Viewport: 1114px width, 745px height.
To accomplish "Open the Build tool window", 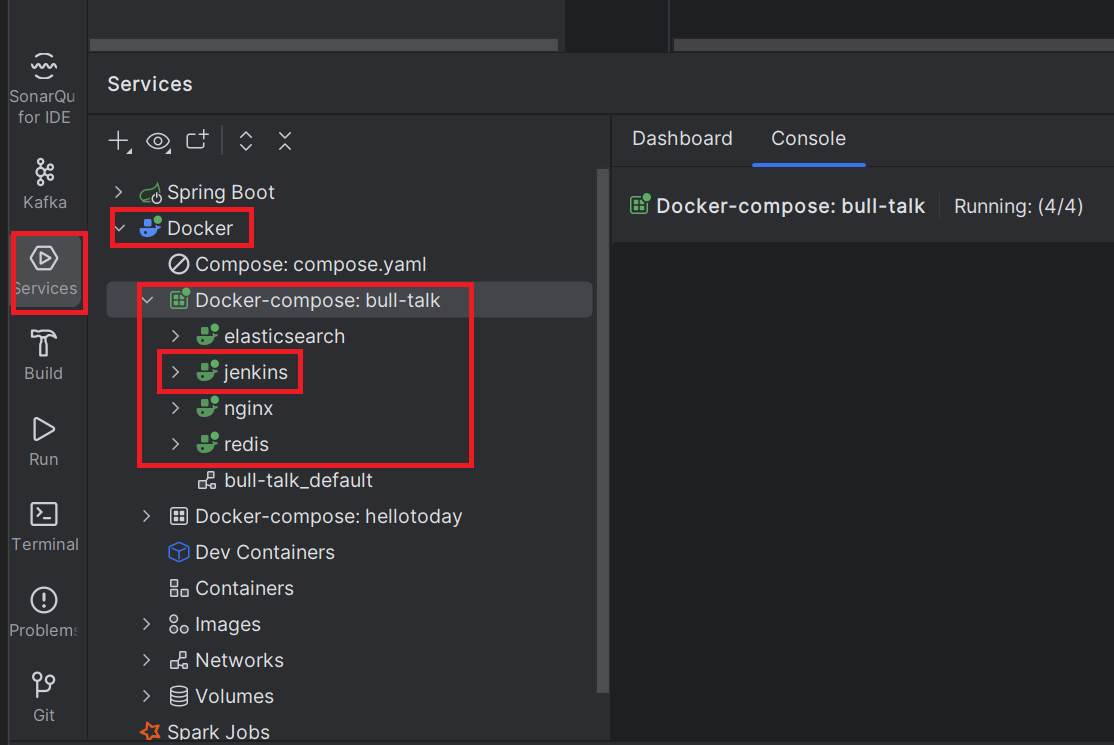I will (x=43, y=355).
